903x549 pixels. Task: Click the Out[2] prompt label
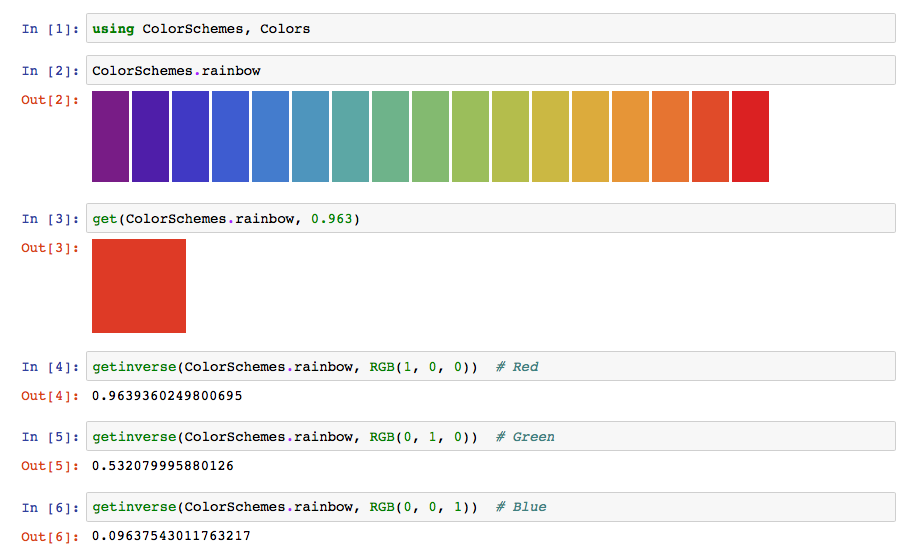point(50,100)
